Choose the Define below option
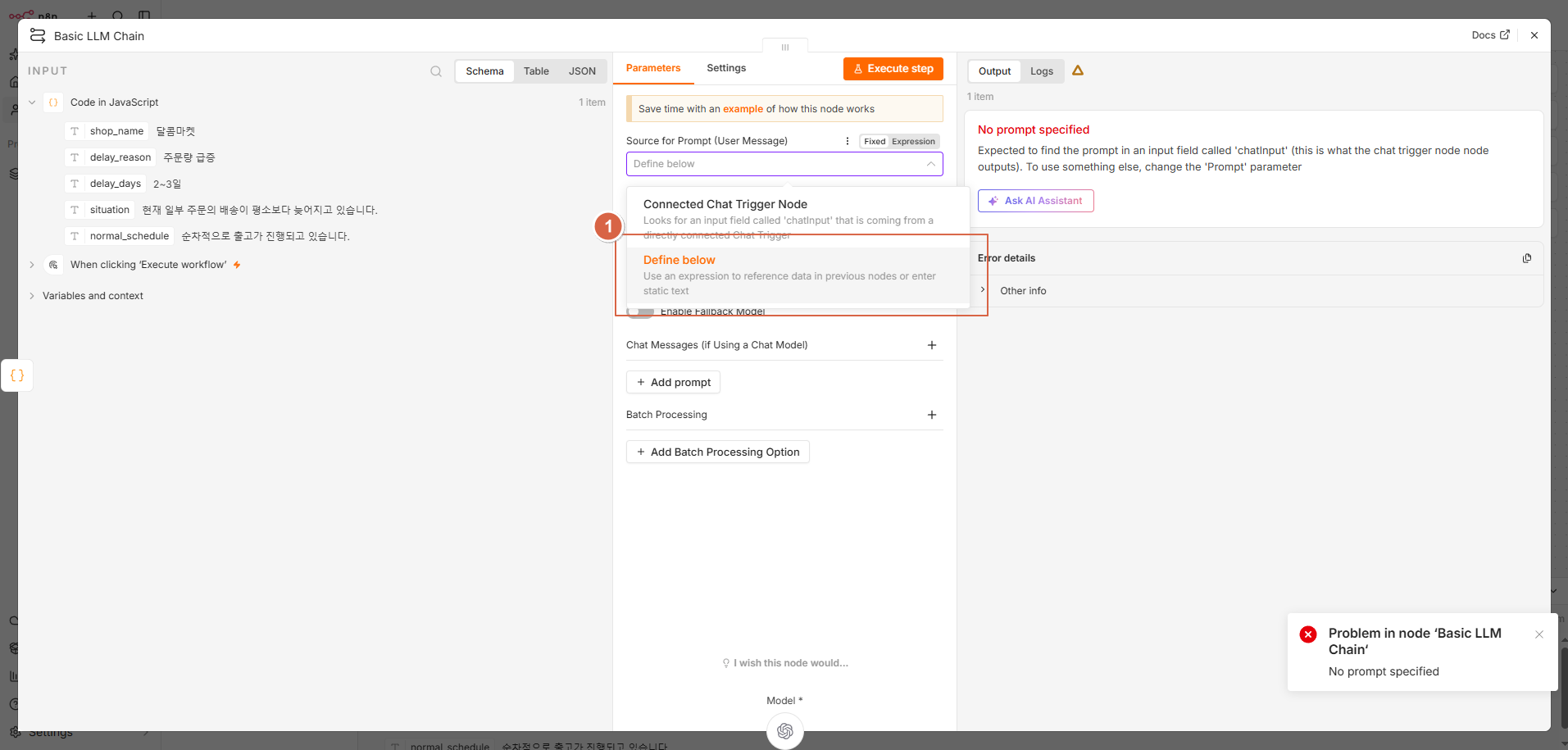This screenshot has width=1568, height=750. tap(798, 275)
